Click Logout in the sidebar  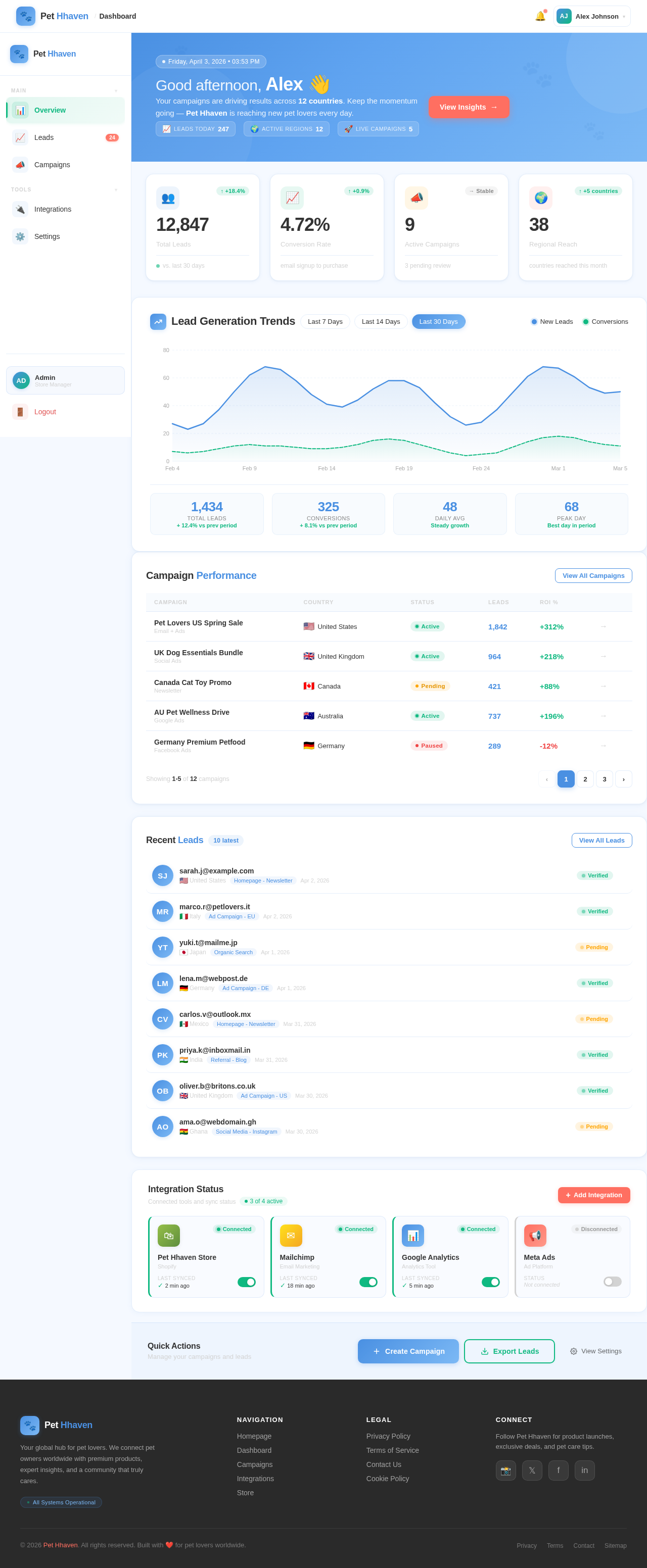click(65, 412)
